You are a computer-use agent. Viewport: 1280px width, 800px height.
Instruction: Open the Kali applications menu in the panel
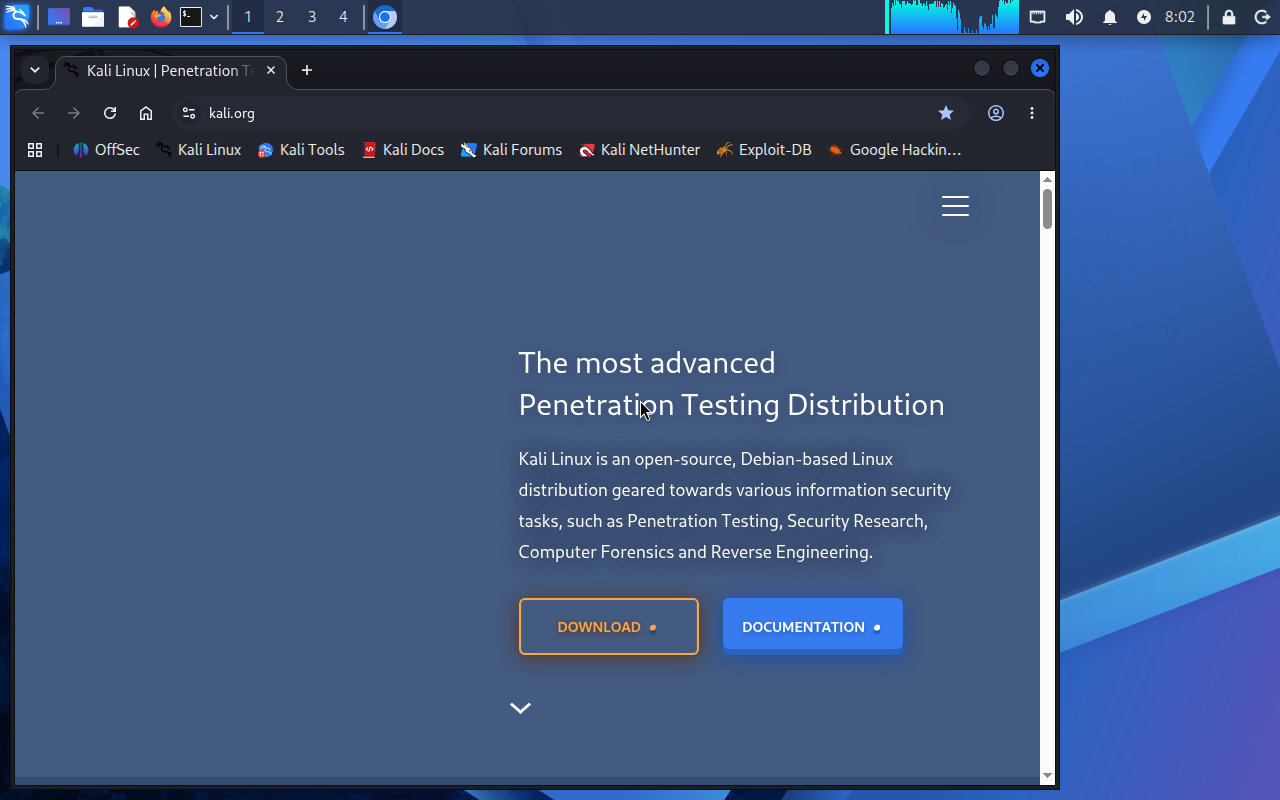click(17, 17)
